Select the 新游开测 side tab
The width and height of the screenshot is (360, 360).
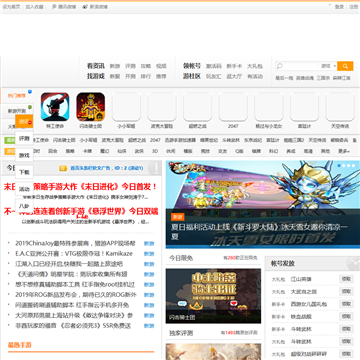pos(17,111)
